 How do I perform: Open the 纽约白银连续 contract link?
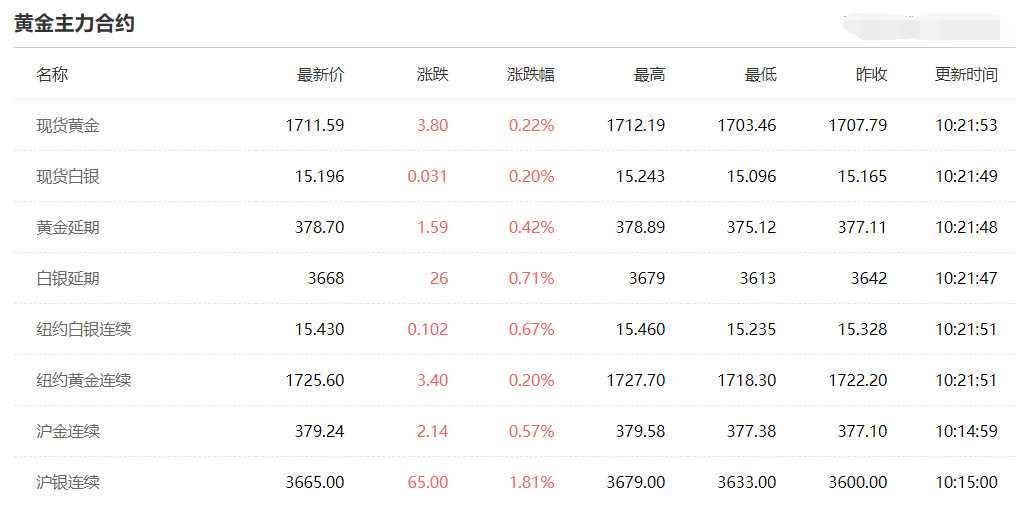[84, 329]
